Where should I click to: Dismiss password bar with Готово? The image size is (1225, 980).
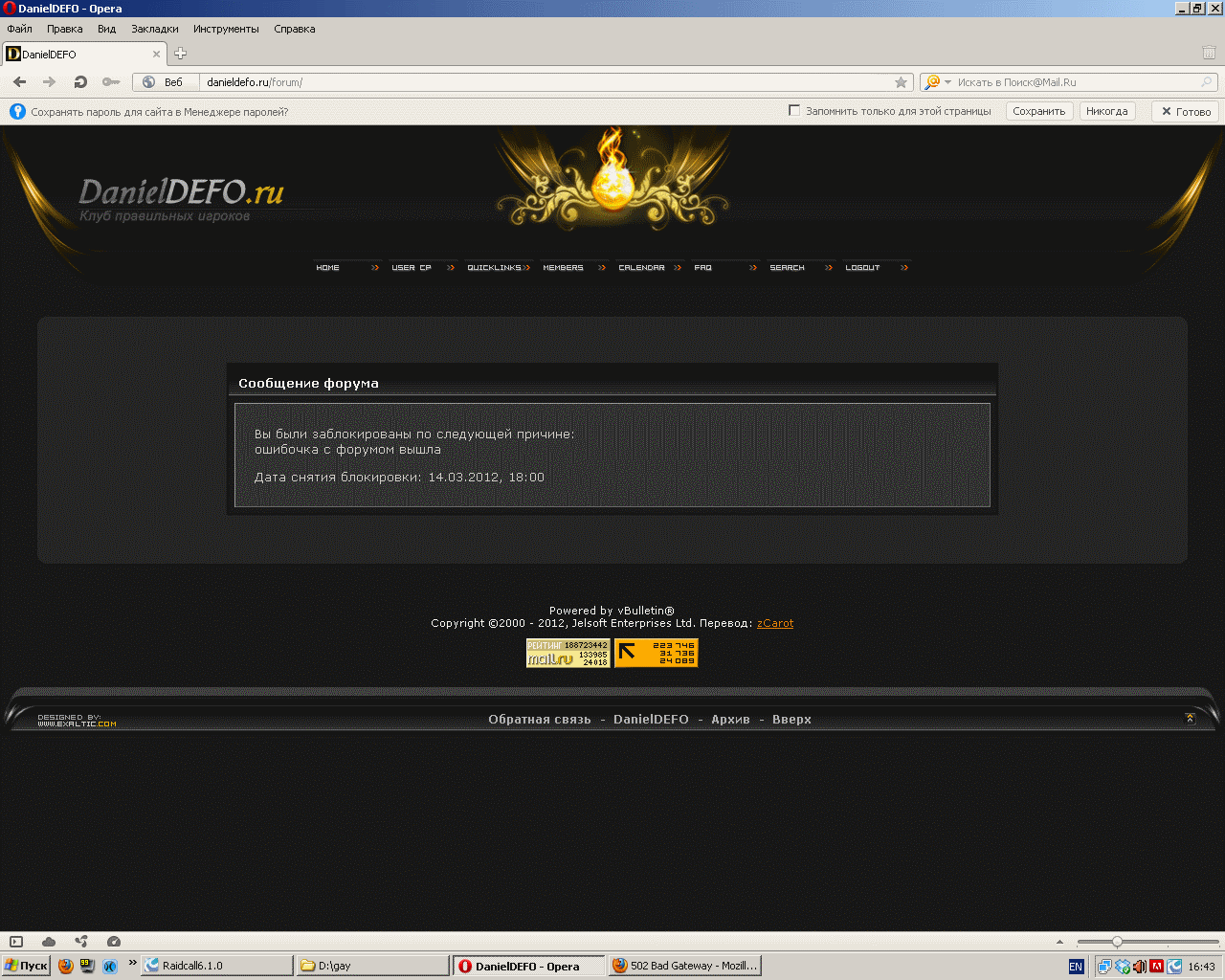[x=1186, y=111]
